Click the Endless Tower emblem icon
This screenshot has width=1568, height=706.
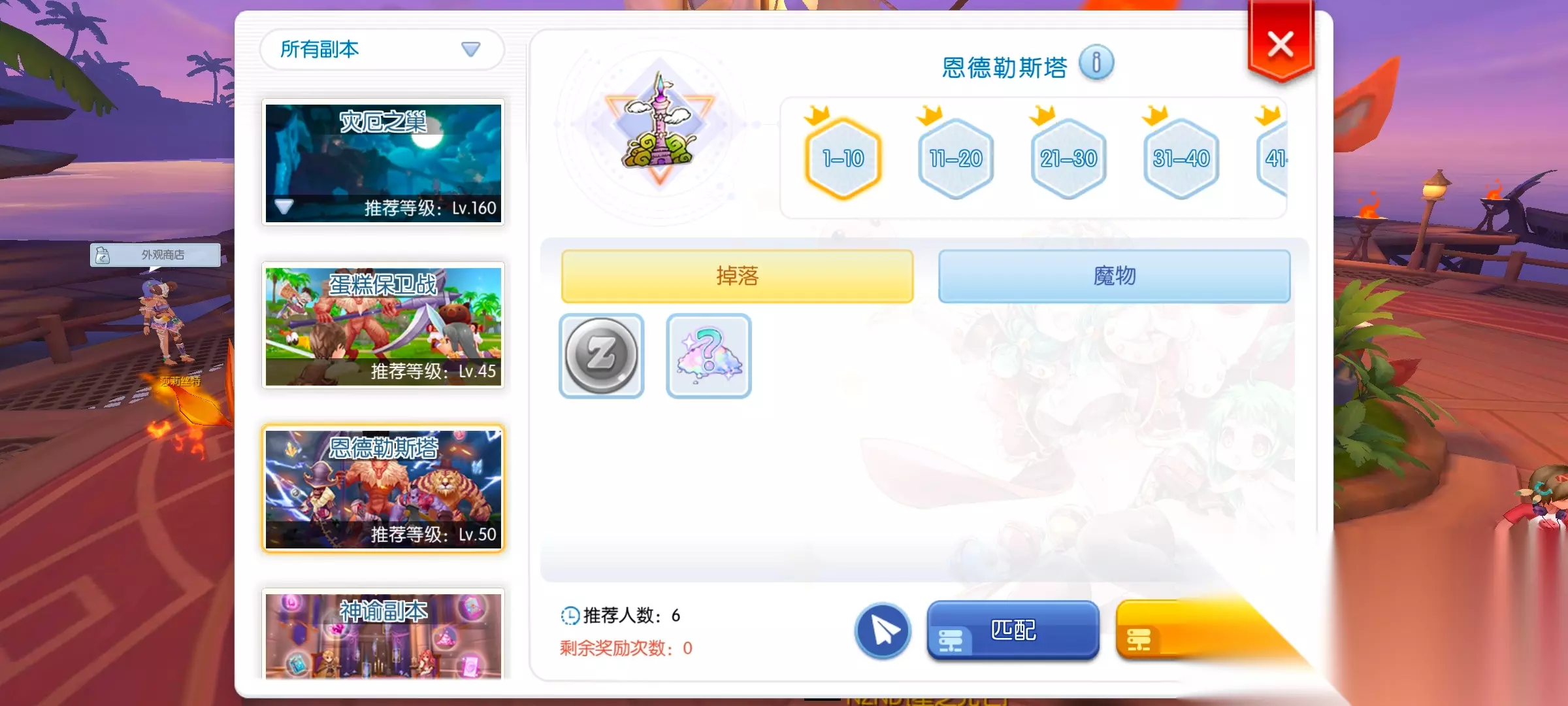tap(659, 124)
